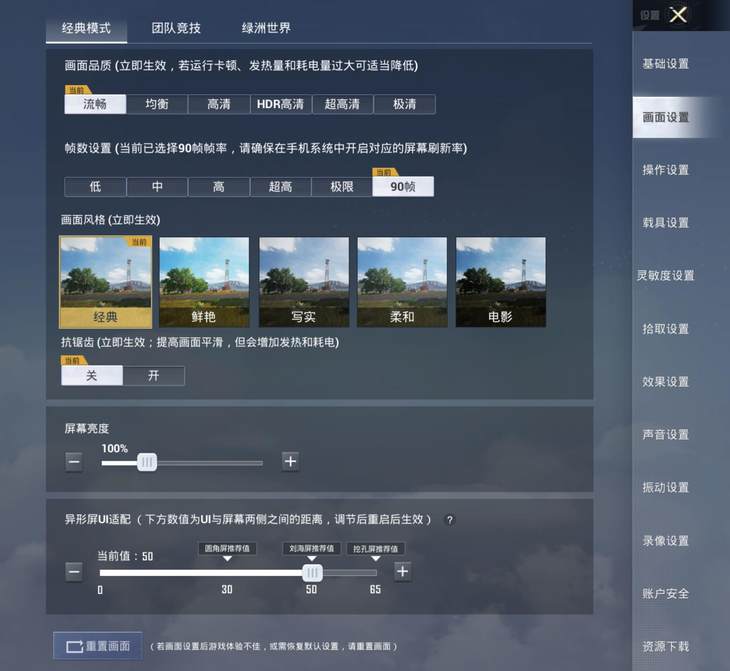Turn anti-aliasing on with 开

[x=154, y=375]
